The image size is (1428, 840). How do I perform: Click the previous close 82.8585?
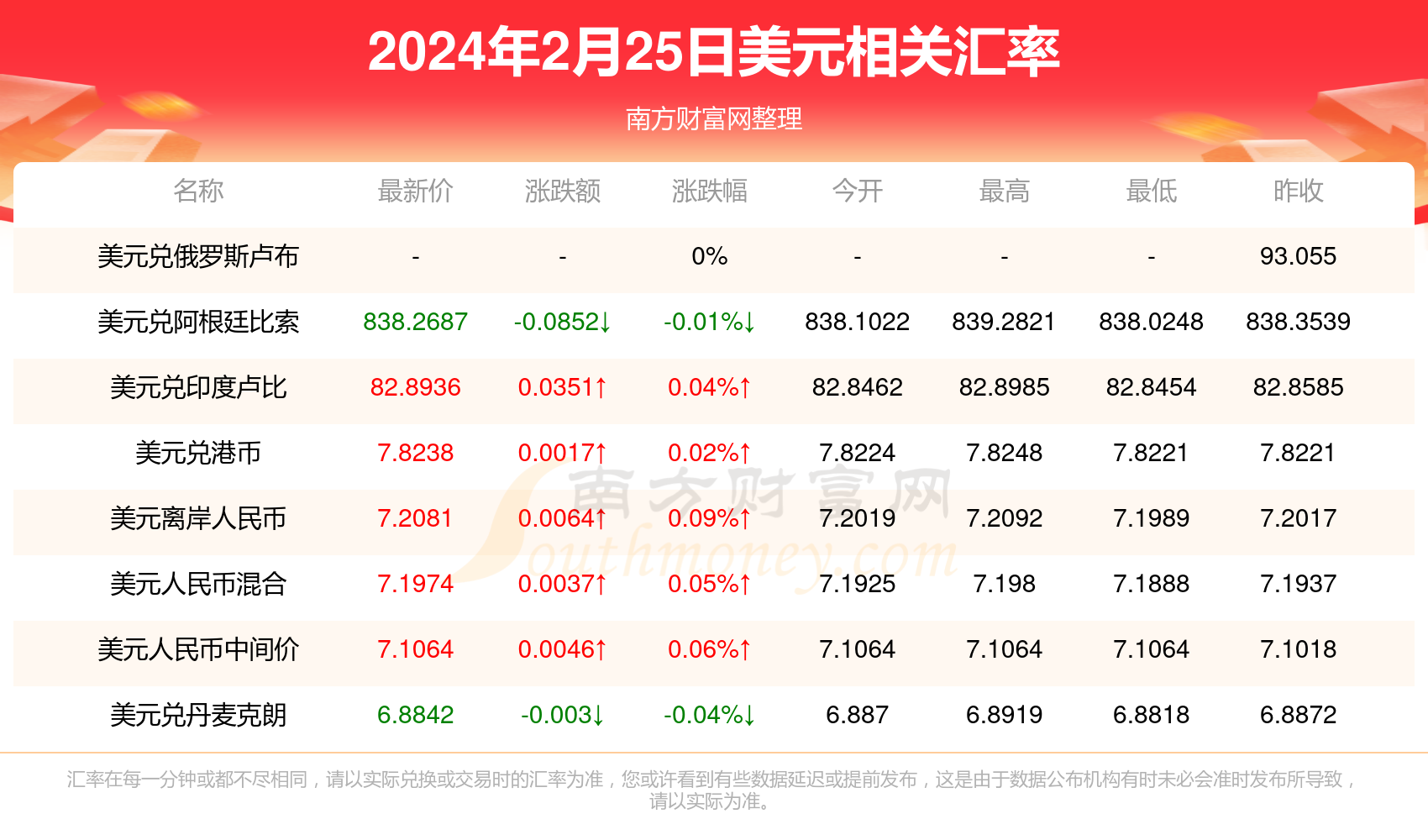(x=1299, y=388)
